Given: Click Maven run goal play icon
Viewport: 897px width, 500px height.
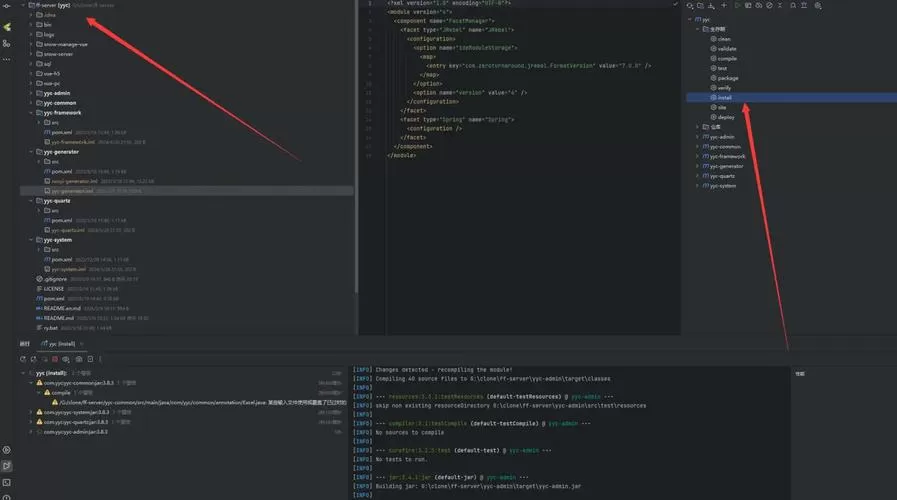Looking at the screenshot, I should (737, 5).
